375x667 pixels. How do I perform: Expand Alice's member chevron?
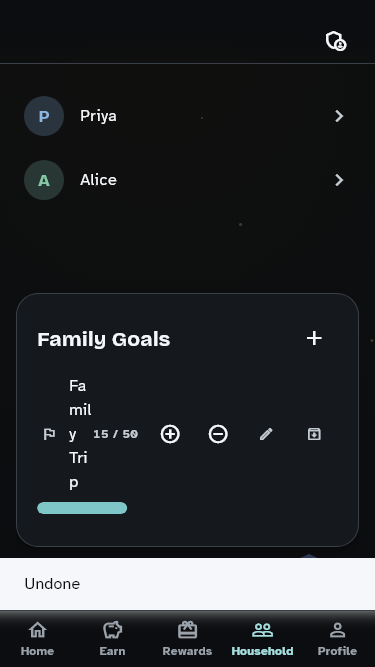click(339, 180)
